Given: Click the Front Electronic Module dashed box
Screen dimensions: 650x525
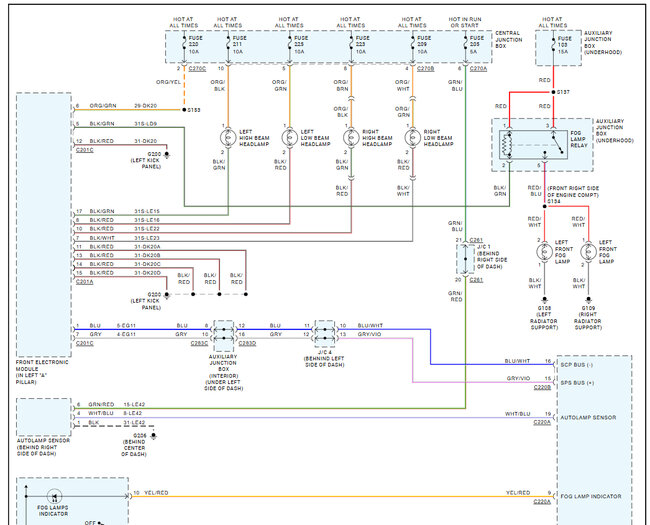Looking at the screenshot, I should click(44, 225).
